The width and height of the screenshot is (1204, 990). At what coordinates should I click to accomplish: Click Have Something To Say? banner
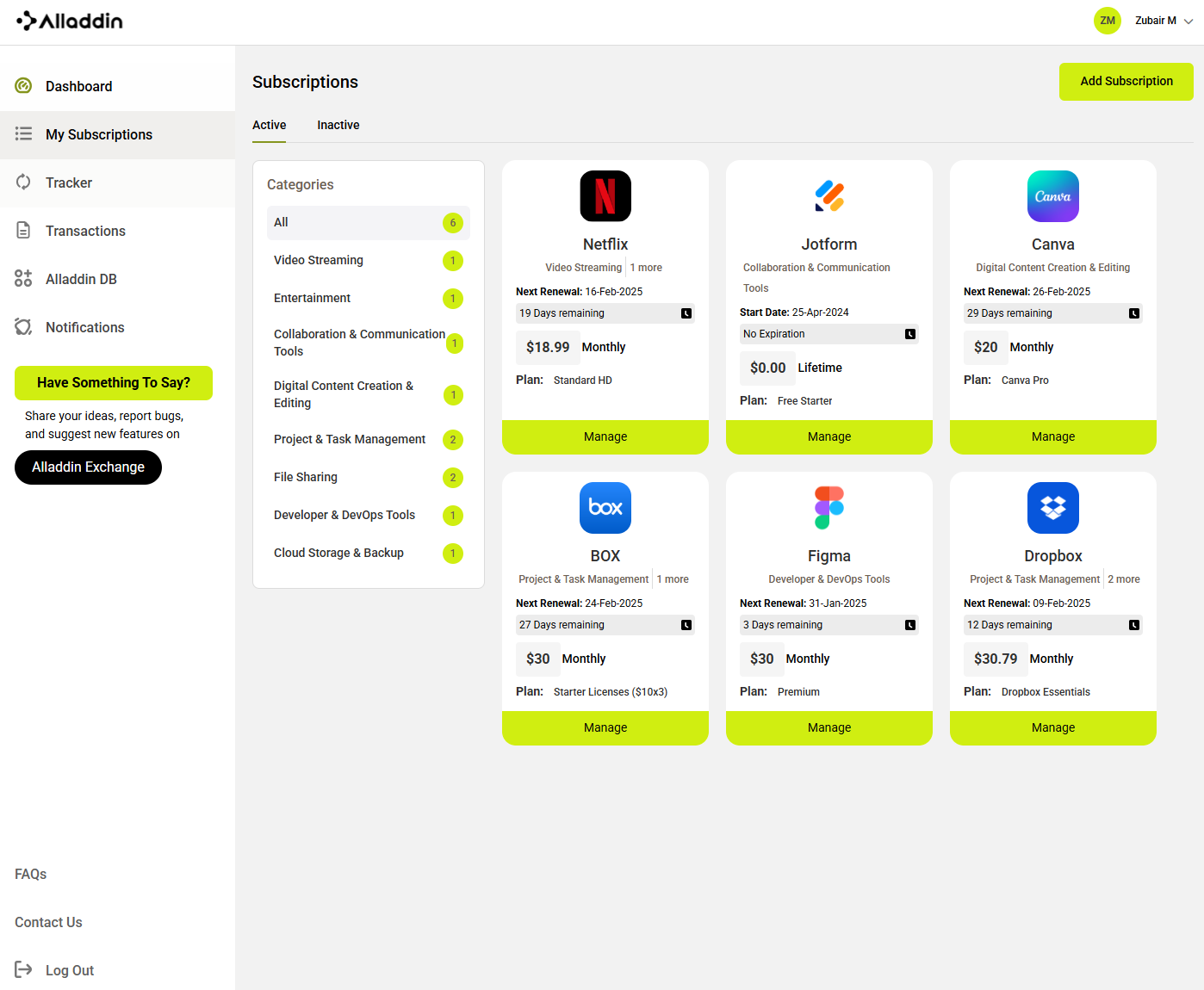pos(114,383)
